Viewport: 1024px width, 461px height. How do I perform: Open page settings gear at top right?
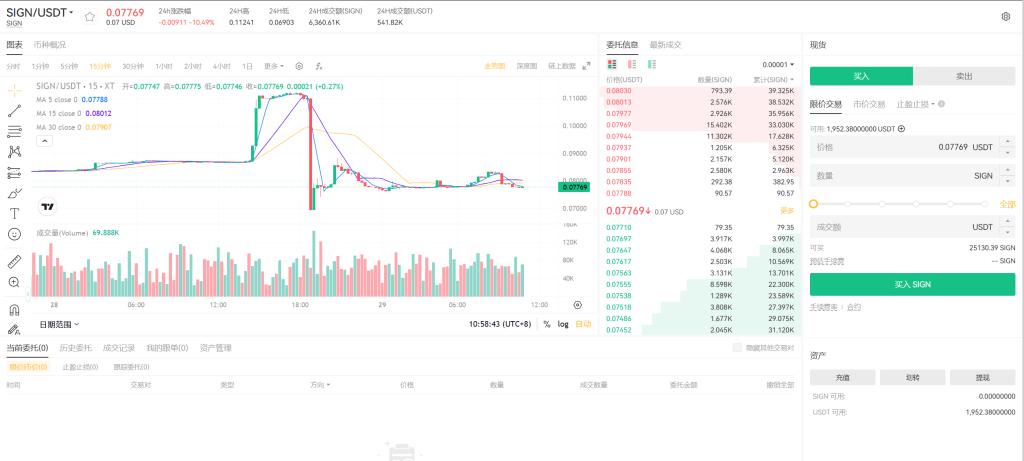click(x=1005, y=17)
